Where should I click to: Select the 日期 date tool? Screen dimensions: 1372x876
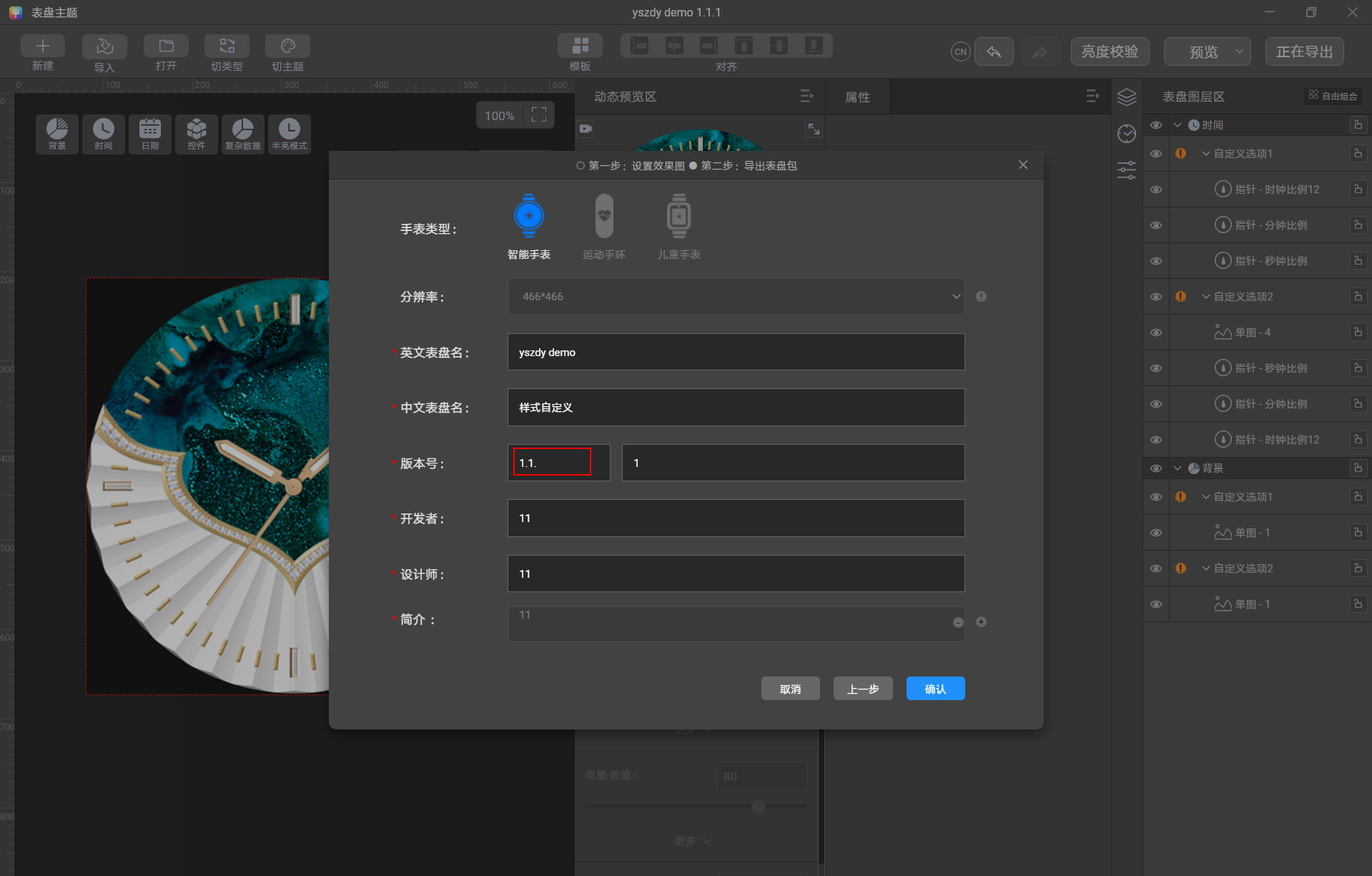click(149, 133)
